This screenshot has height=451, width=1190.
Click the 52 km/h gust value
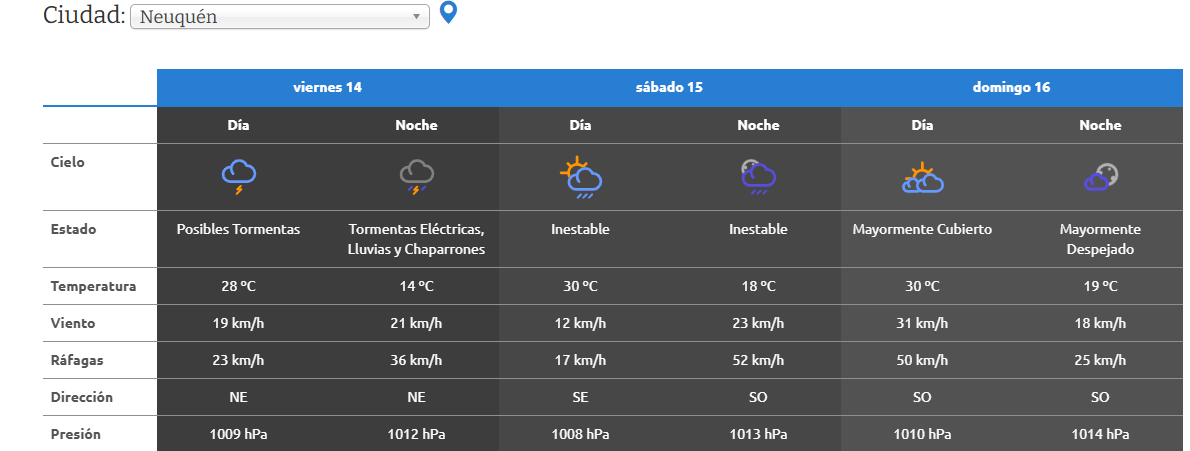pyautogui.click(x=758, y=360)
